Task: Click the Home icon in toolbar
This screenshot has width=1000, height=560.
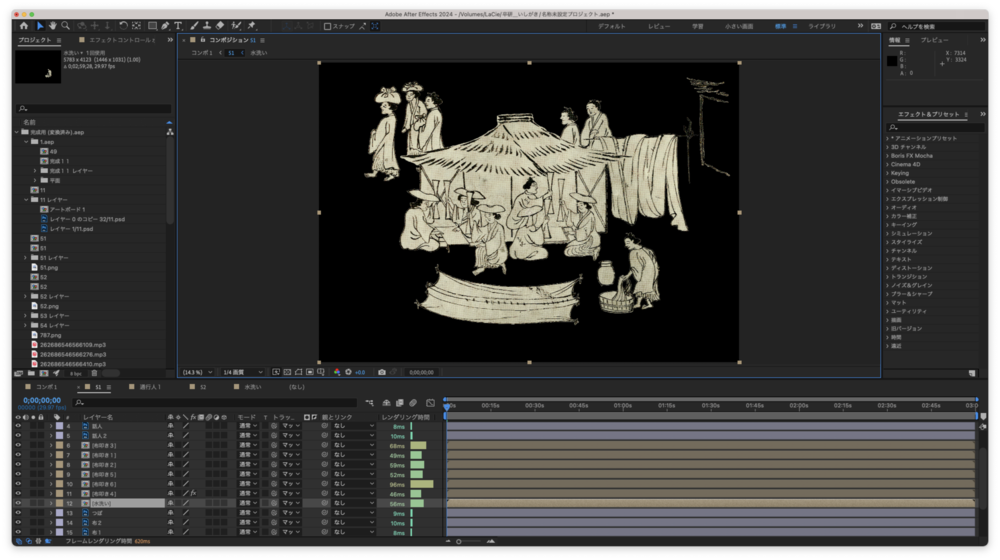Action: point(25,26)
